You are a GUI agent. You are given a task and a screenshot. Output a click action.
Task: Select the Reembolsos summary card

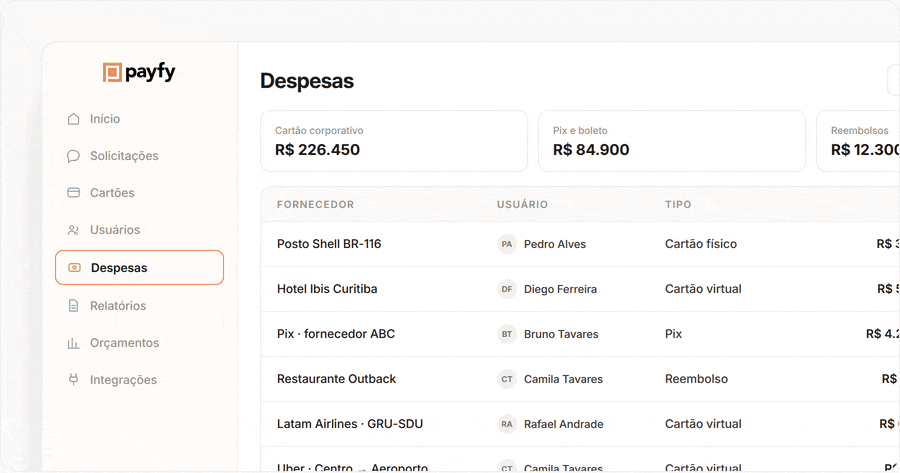click(858, 141)
